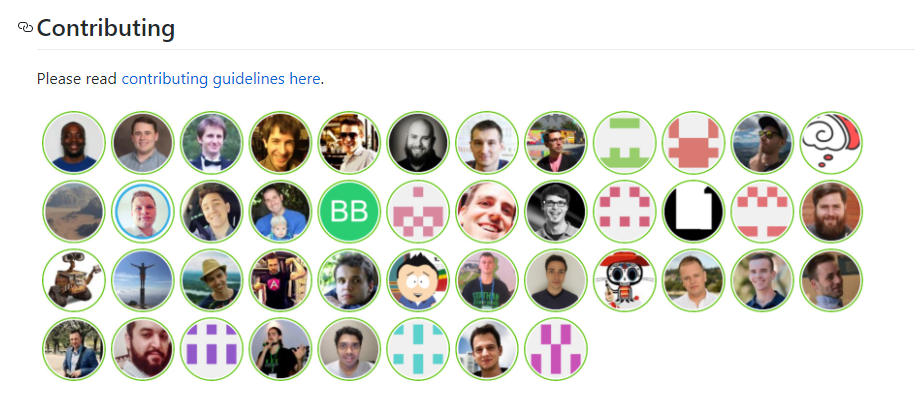Select the green BB initials avatar

pyautogui.click(x=349, y=211)
